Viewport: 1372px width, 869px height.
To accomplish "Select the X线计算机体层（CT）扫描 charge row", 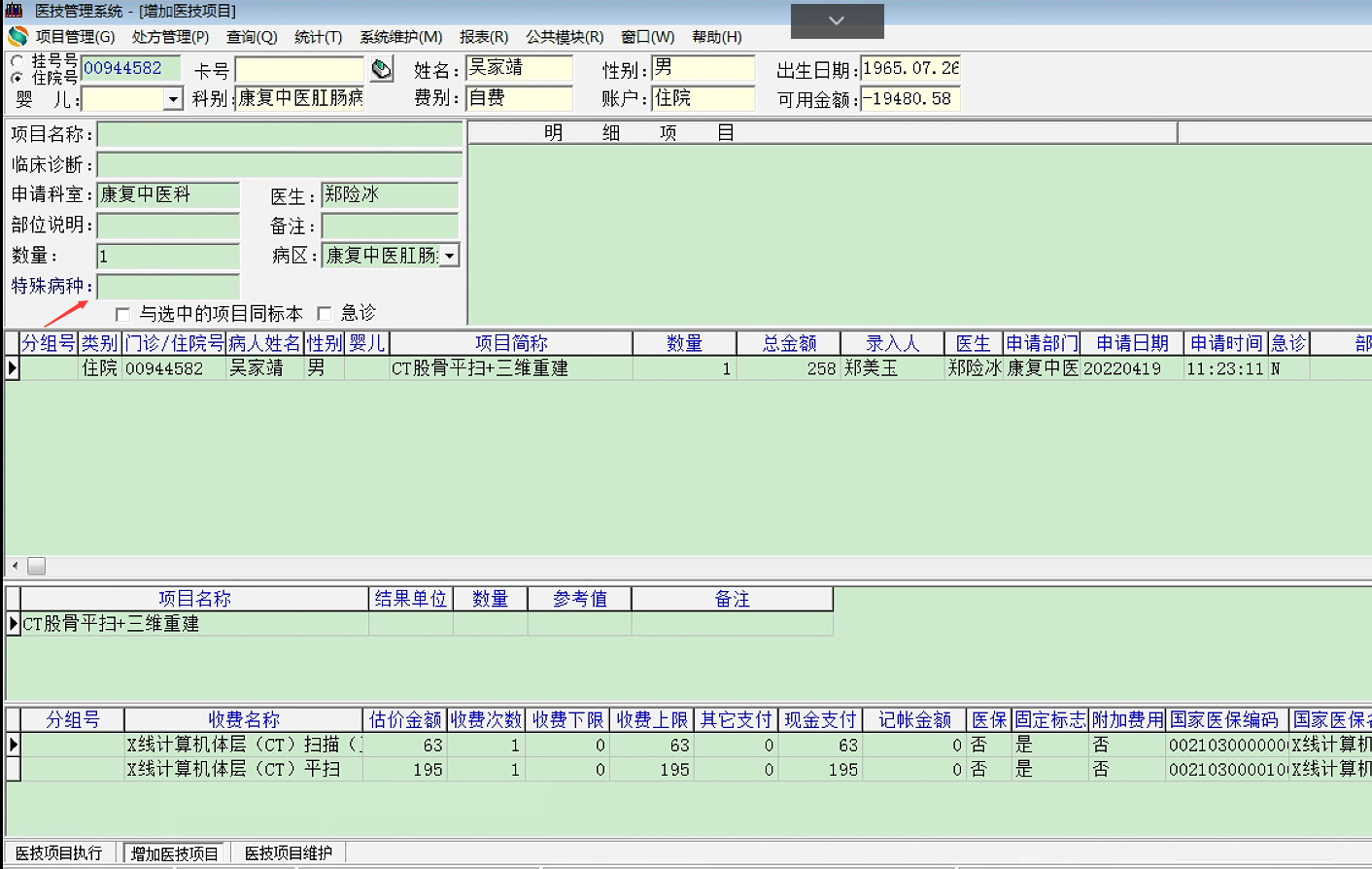I will click(x=689, y=745).
